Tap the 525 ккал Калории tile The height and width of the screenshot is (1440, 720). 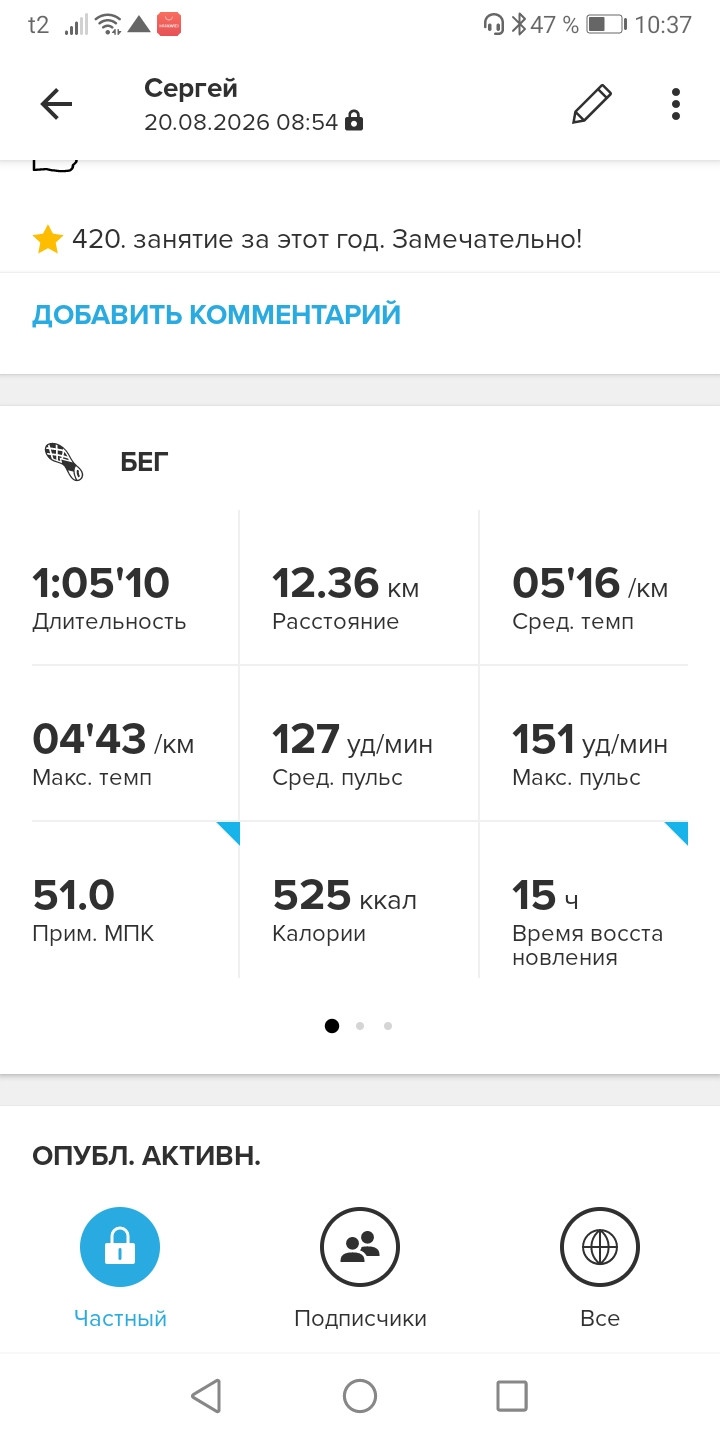point(360,900)
